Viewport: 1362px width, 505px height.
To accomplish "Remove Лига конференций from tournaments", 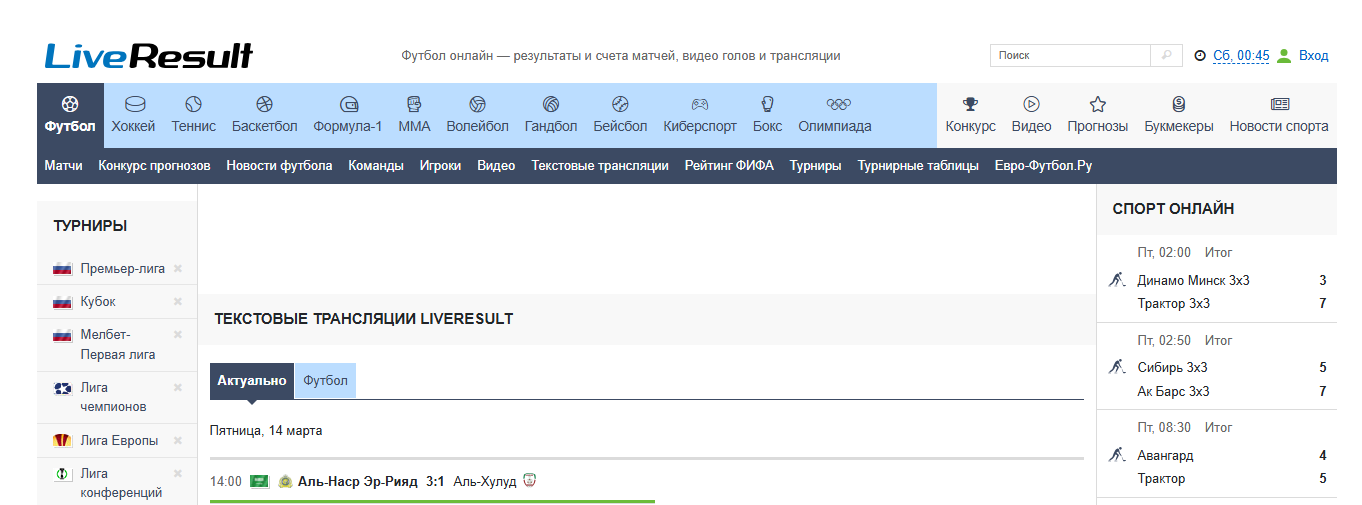I will (178, 473).
